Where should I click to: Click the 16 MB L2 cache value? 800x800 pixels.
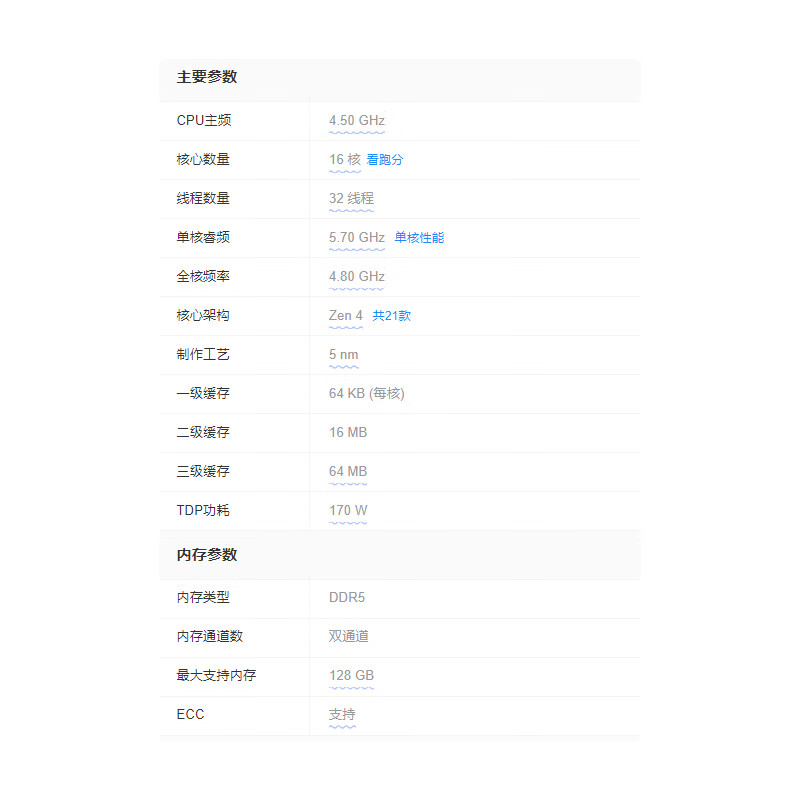pos(348,432)
